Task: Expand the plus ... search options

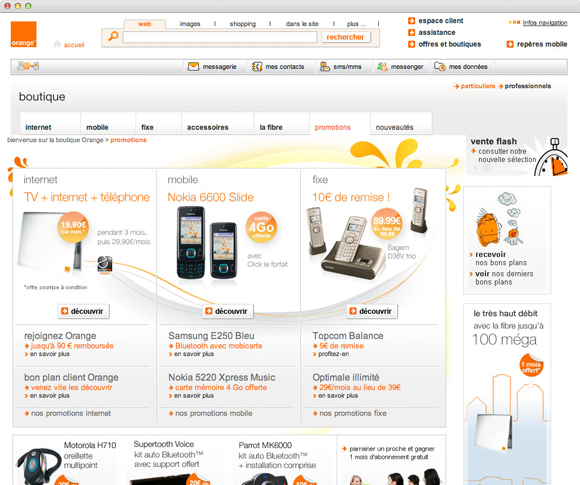Action: [356, 24]
